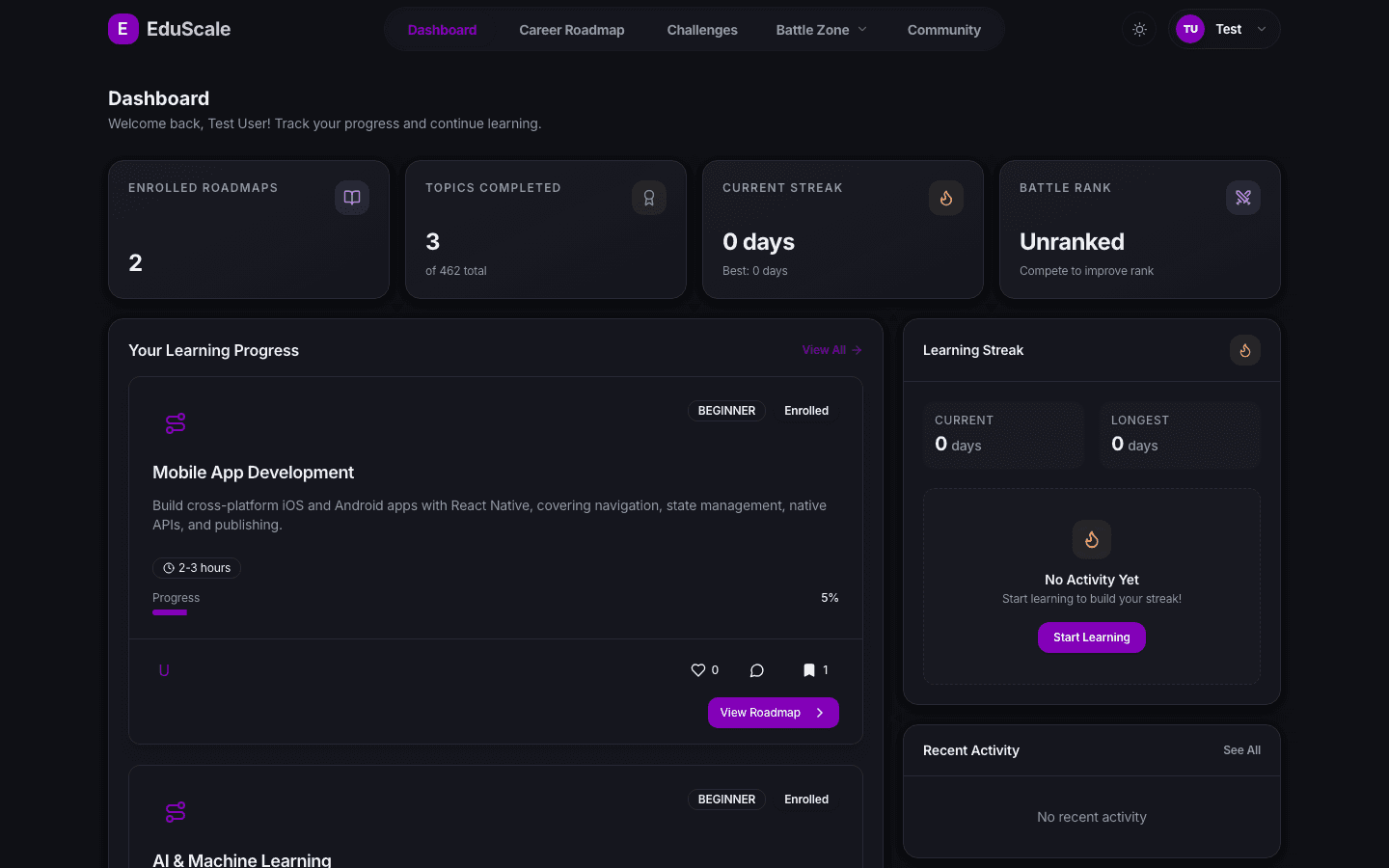Open View Roadmap for Mobile App Development

point(773,713)
